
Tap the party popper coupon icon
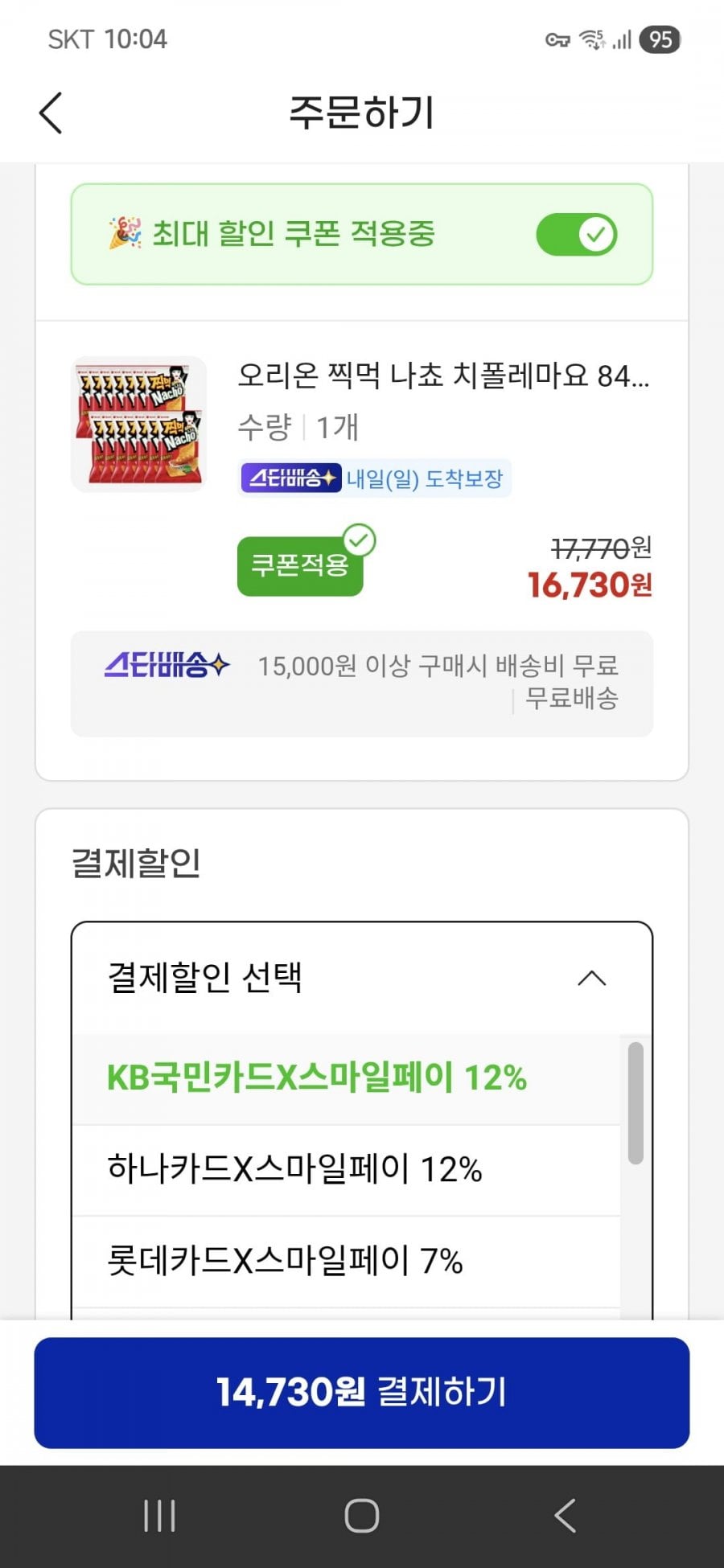(125, 234)
